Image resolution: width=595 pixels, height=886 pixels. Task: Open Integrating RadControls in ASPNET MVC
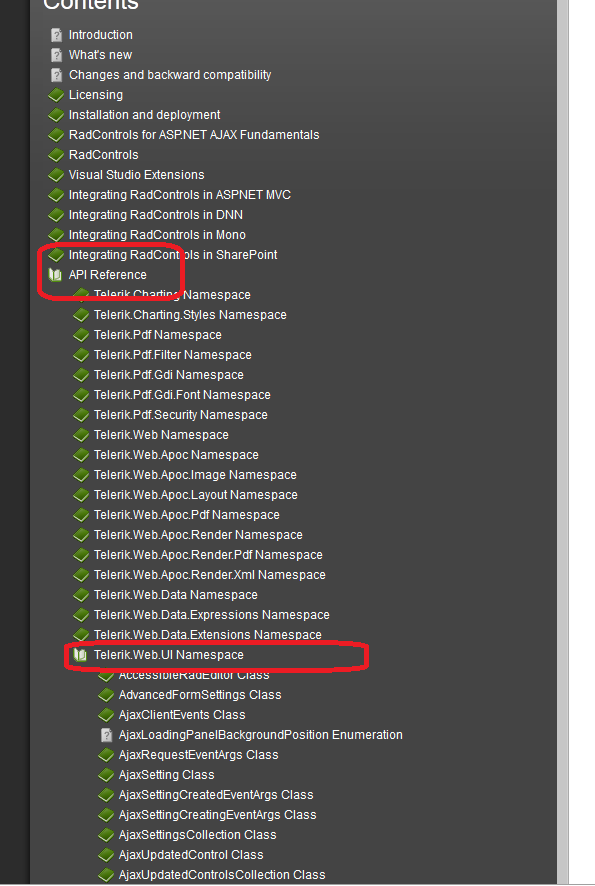[180, 195]
